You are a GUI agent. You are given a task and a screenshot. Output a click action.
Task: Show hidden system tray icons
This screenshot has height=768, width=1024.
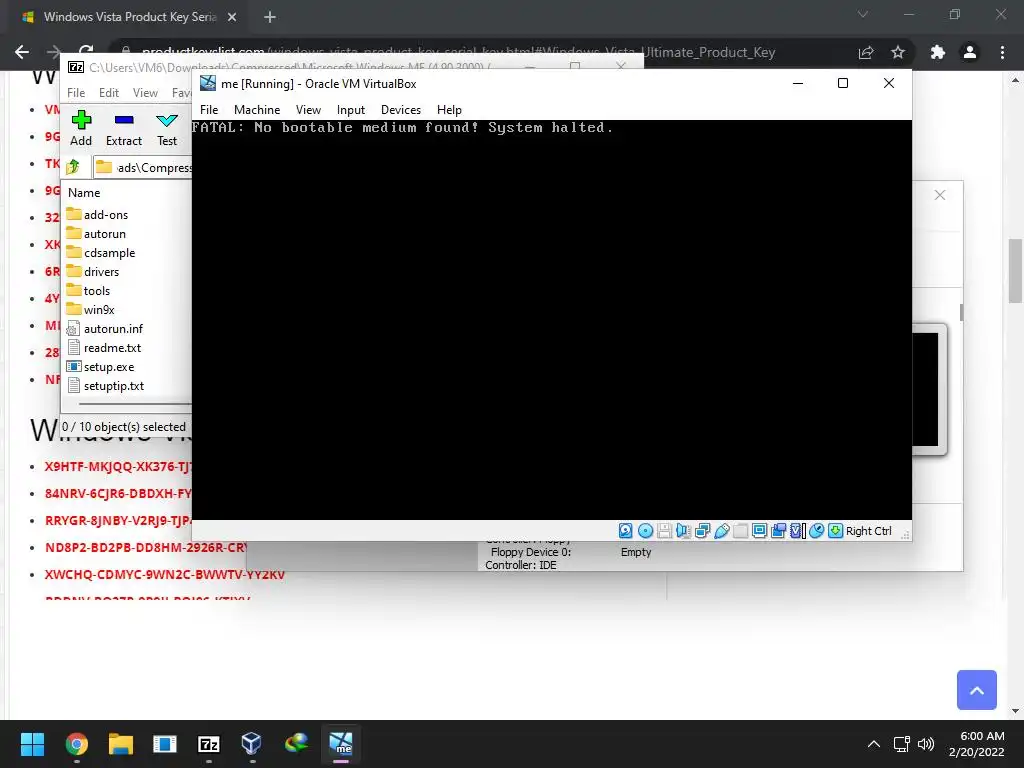tap(873, 744)
